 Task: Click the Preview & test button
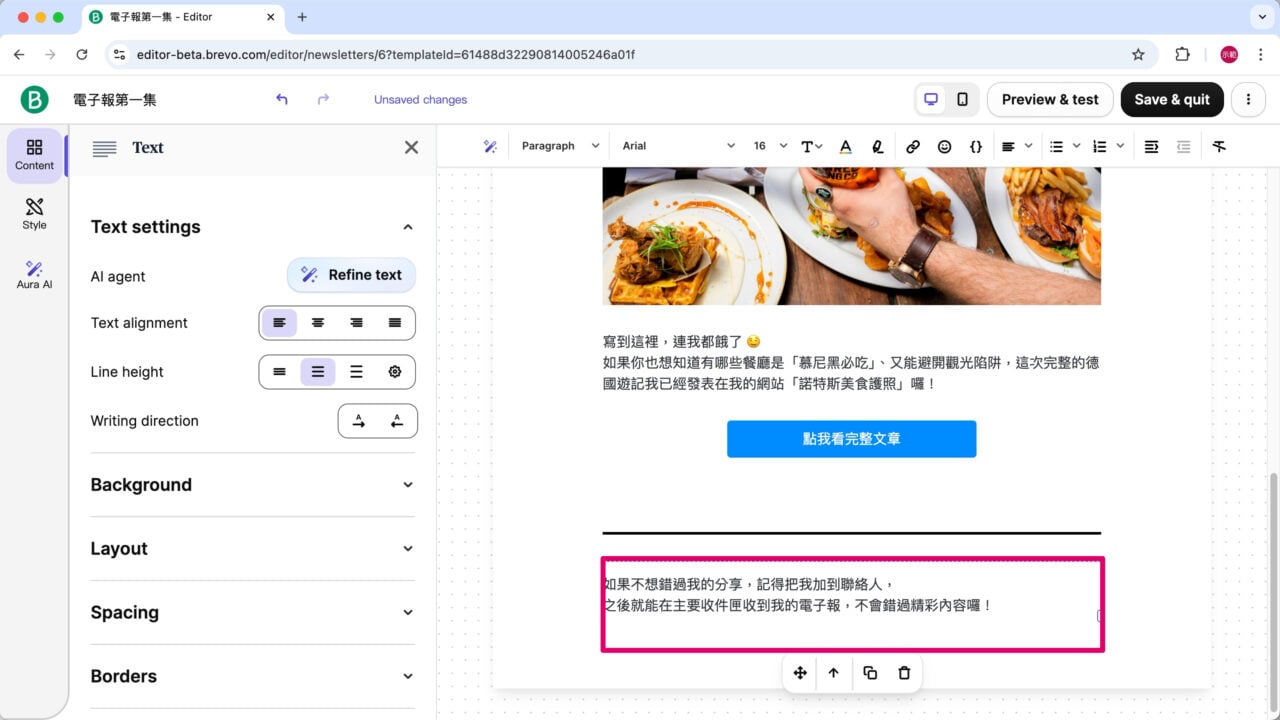(x=1049, y=99)
